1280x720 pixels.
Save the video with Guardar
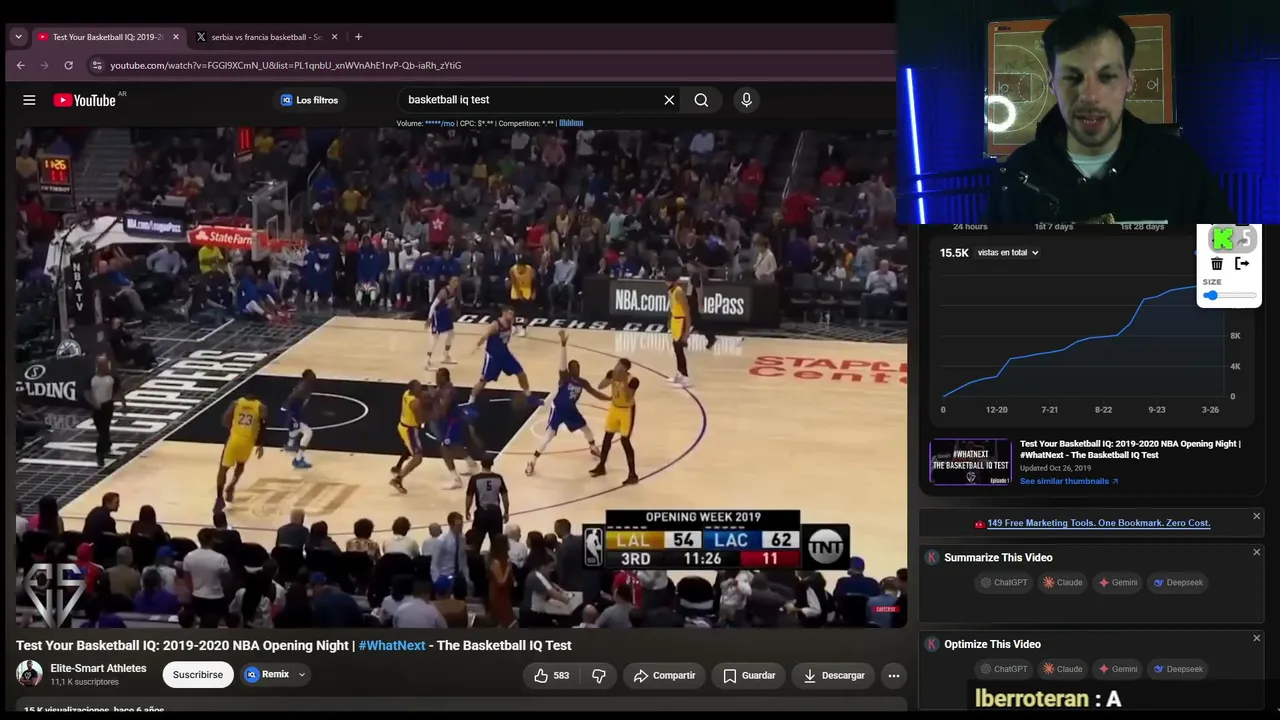[x=749, y=675]
